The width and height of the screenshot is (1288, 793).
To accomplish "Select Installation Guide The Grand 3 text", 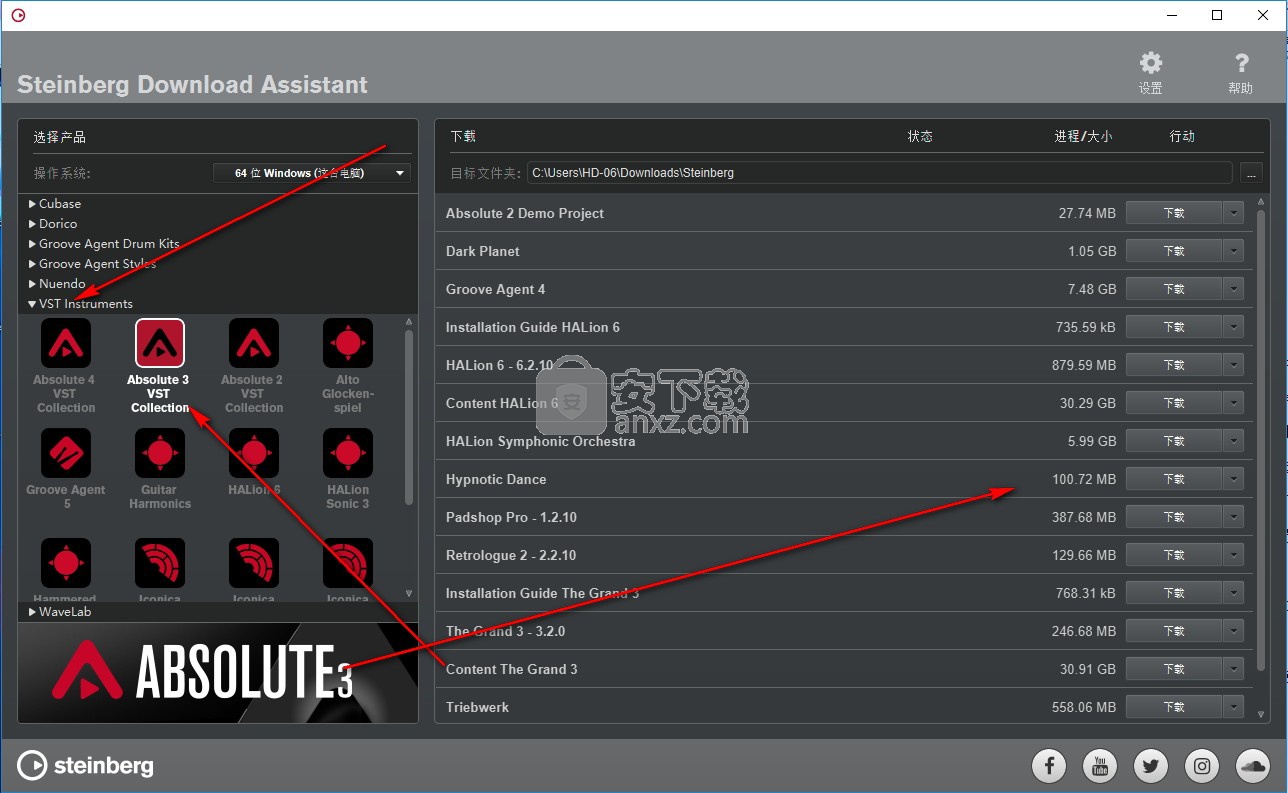I will click(x=542, y=593).
